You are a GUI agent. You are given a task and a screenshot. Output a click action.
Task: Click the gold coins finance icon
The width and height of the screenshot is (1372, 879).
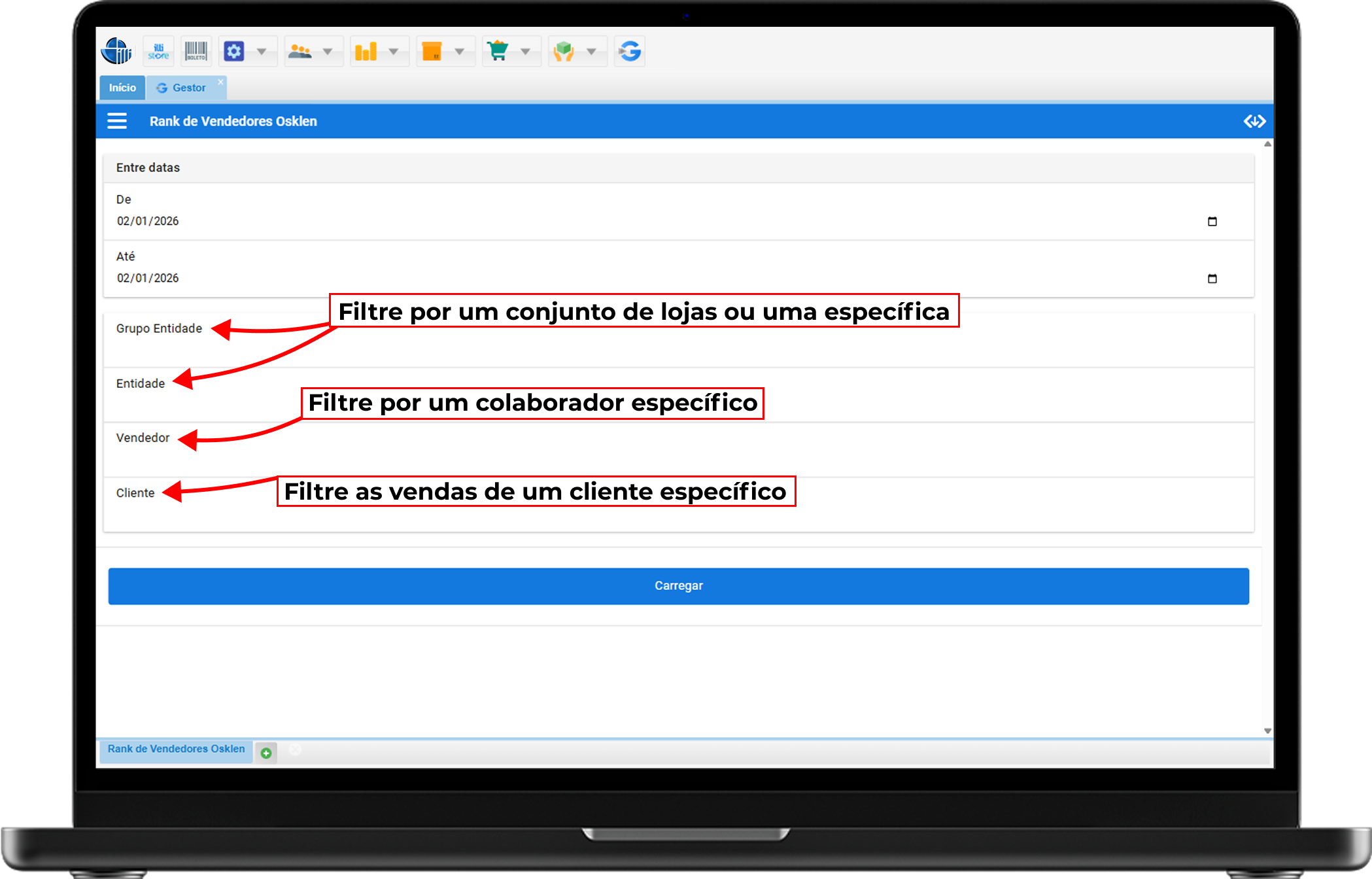tap(366, 51)
